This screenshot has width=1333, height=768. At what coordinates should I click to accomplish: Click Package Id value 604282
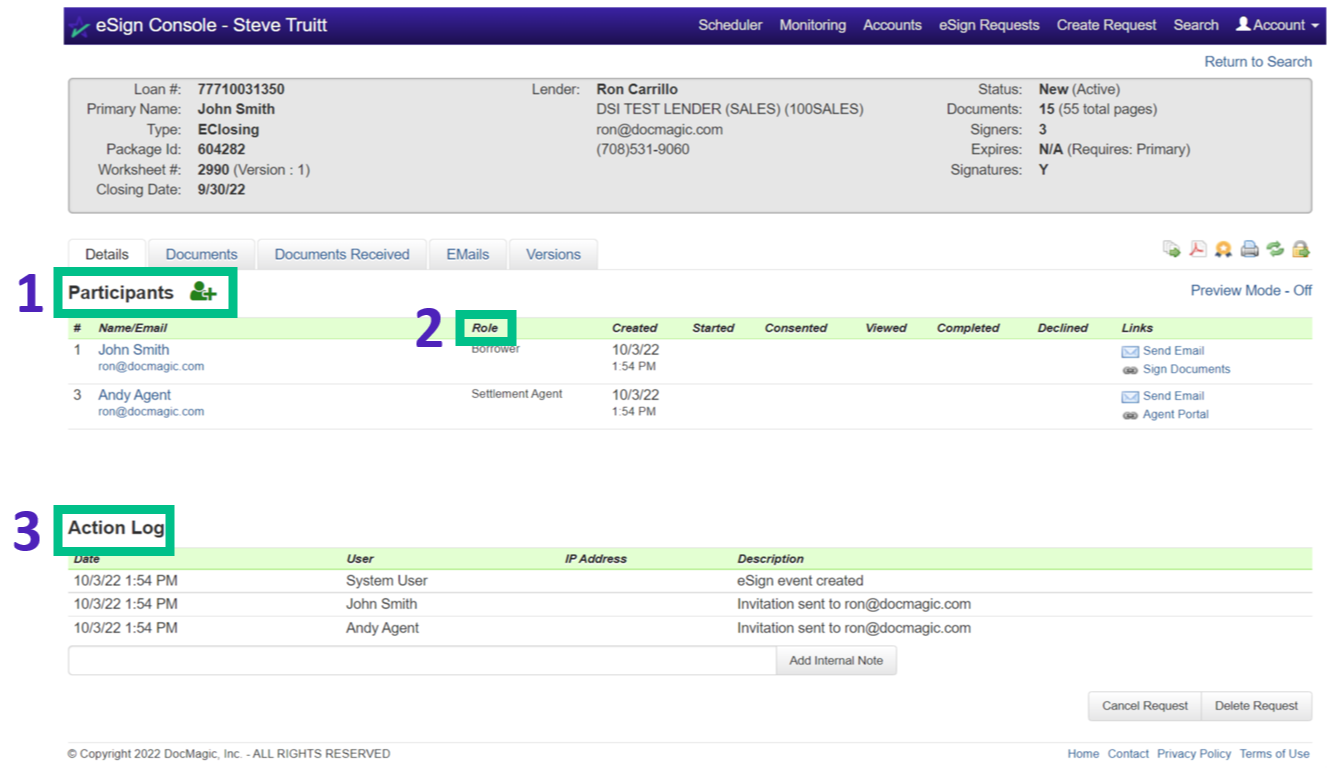[x=221, y=150]
